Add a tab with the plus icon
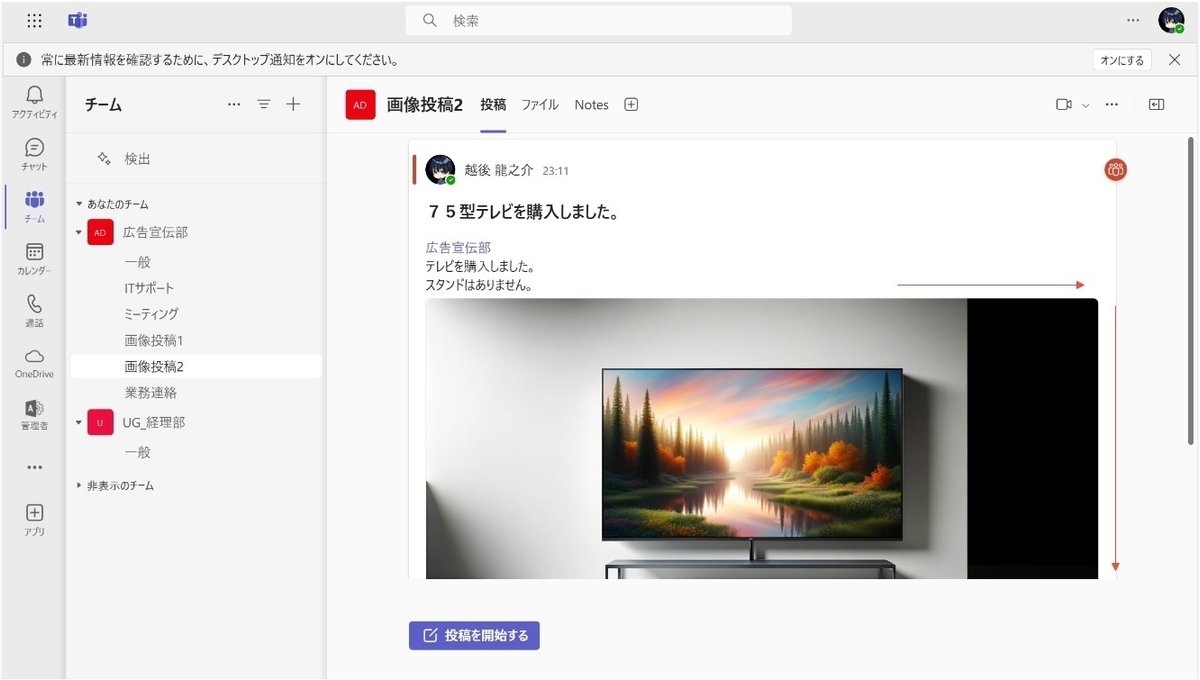 [x=631, y=104]
